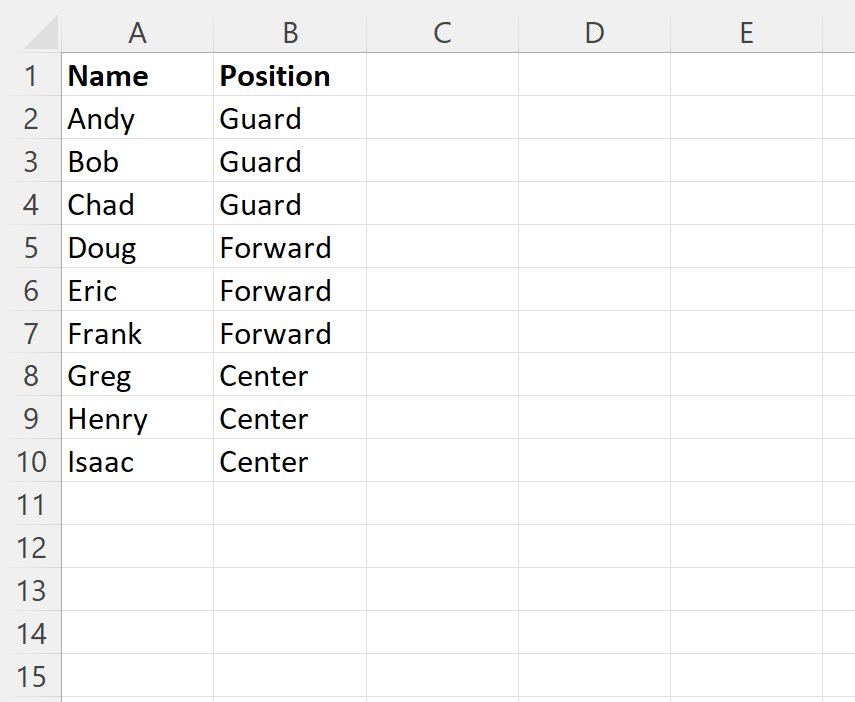Select Henry's Center position cell
Image resolution: width=855 pixels, height=702 pixels.
(290, 419)
